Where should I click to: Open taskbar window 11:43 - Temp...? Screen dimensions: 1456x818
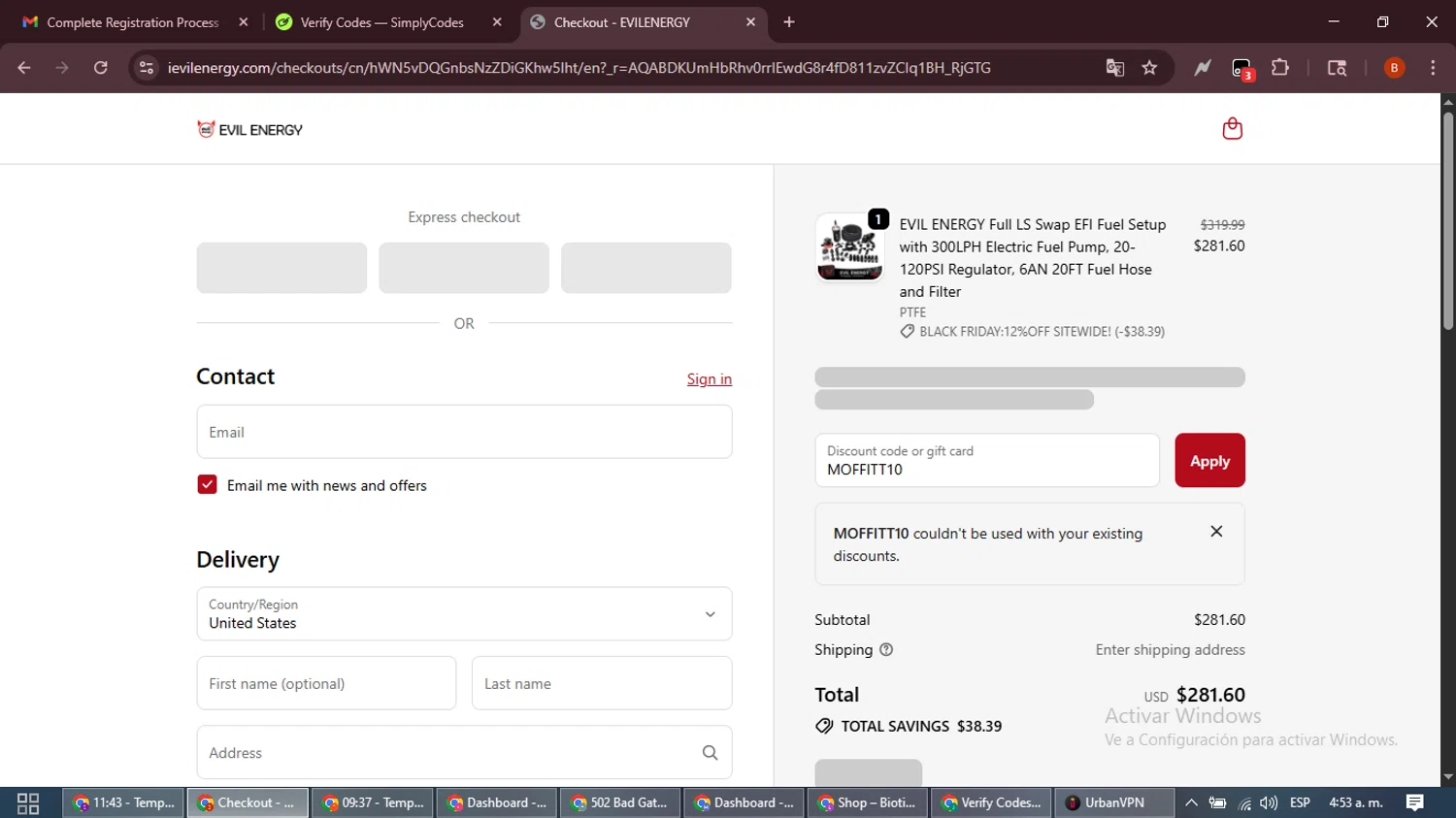123,803
